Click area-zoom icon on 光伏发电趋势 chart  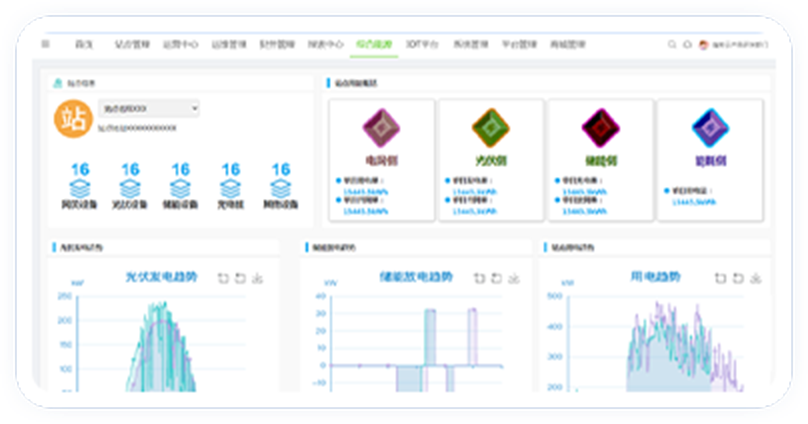coord(223,278)
